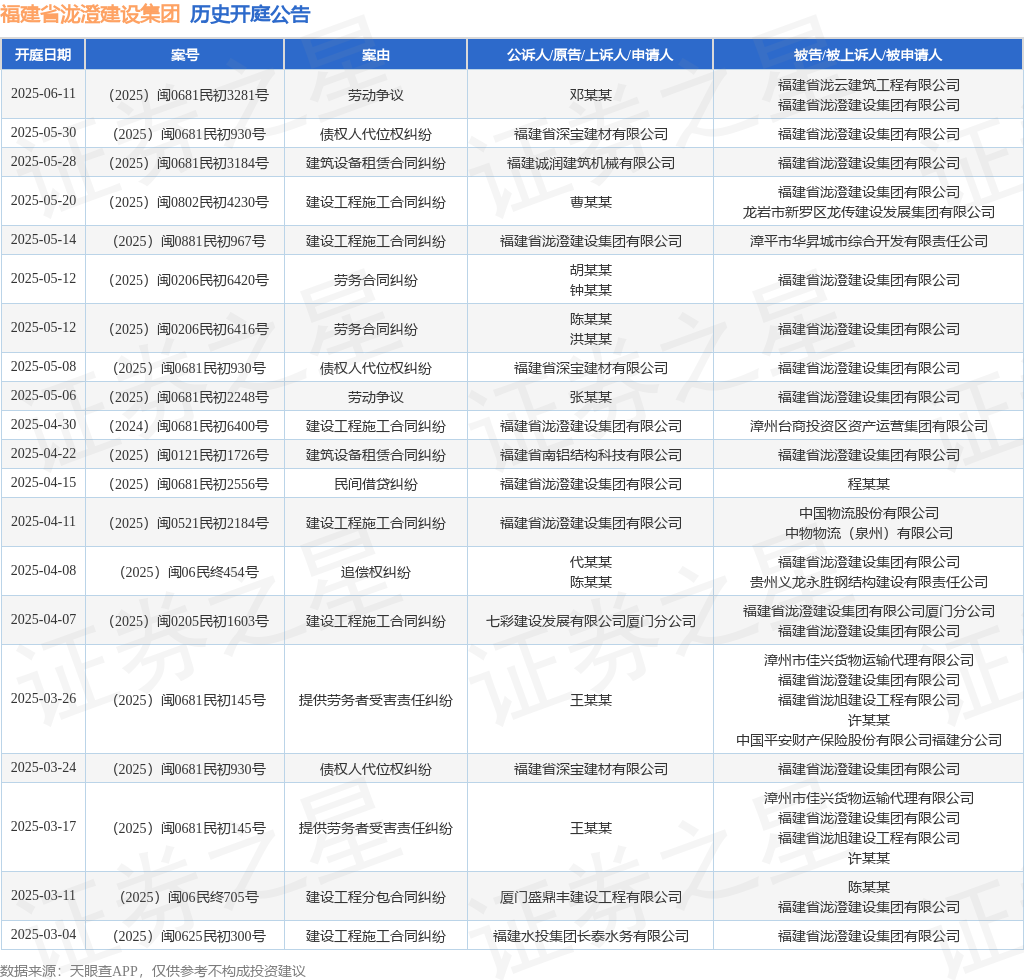Screen dimensions: 1024x980
Task: Click case number 闽0802民初4230号
Action: coord(189,202)
